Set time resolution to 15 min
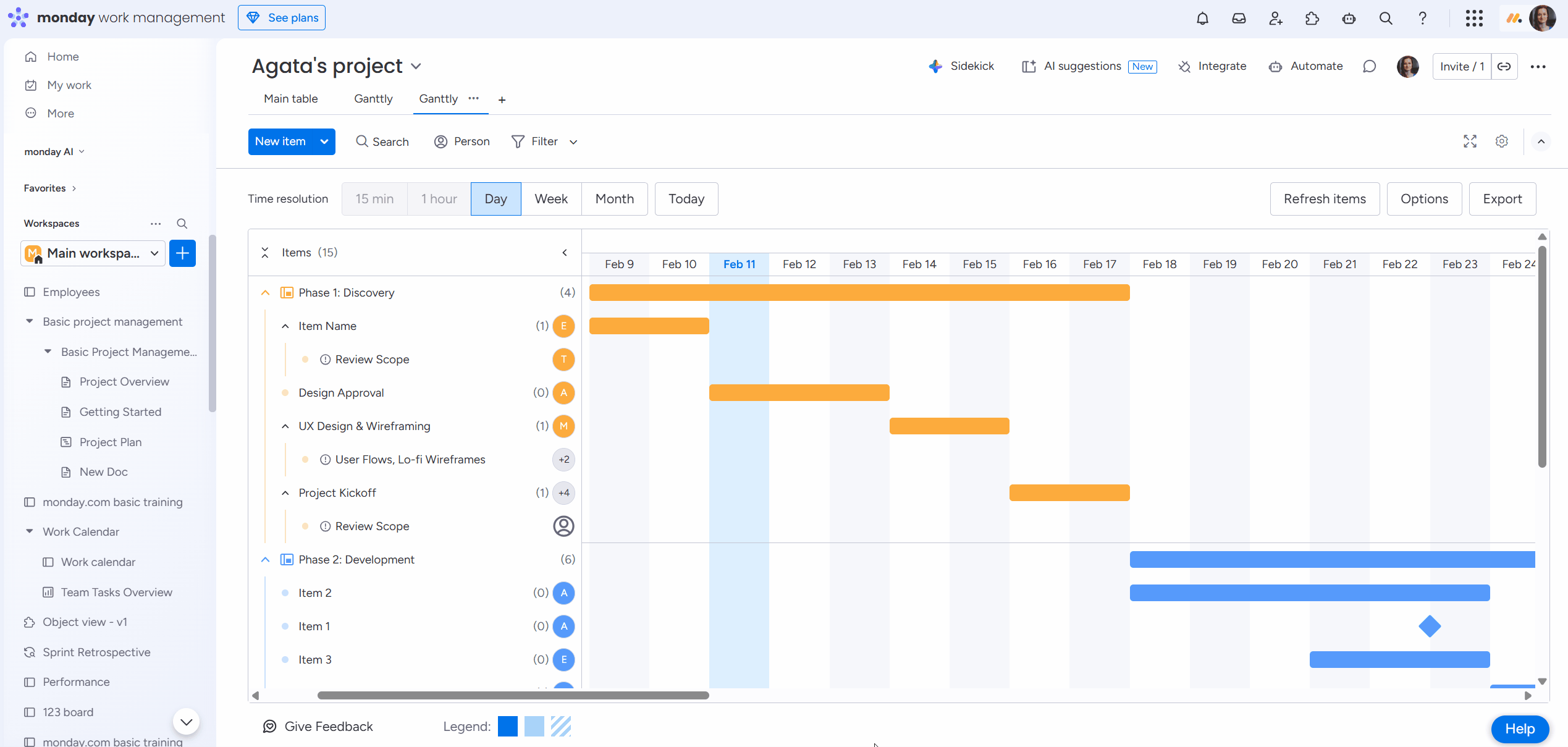This screenshot has width=1568, height=747. point(374,199)
